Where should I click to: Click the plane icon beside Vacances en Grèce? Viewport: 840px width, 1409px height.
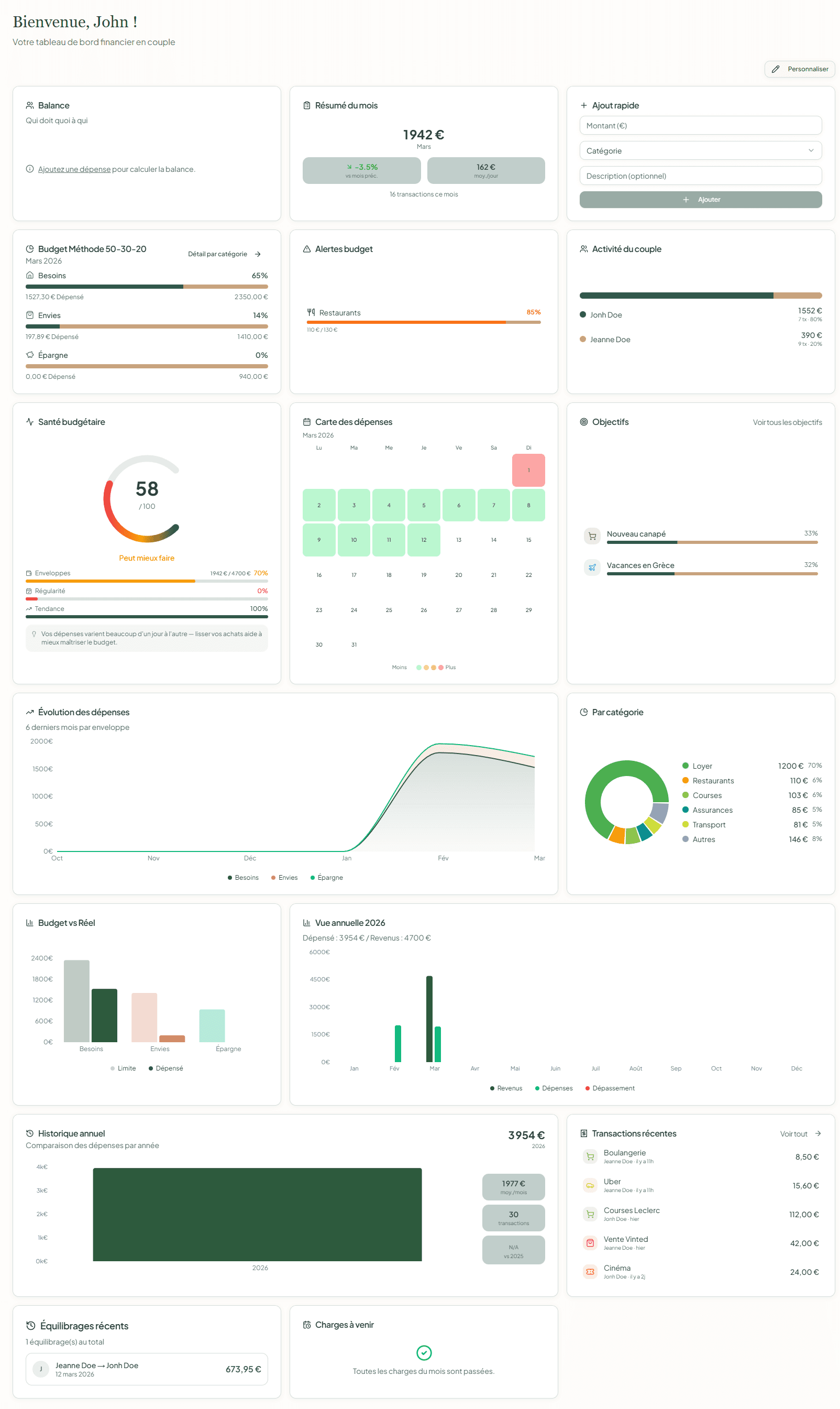[x=592, y=567]
